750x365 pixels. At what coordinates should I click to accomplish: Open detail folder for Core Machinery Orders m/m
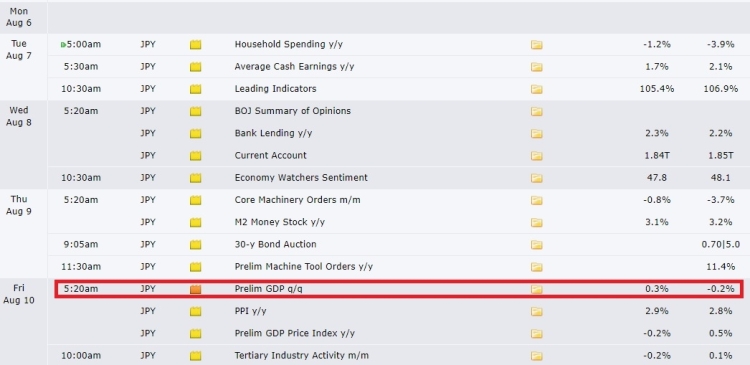(x=537, y=200)
